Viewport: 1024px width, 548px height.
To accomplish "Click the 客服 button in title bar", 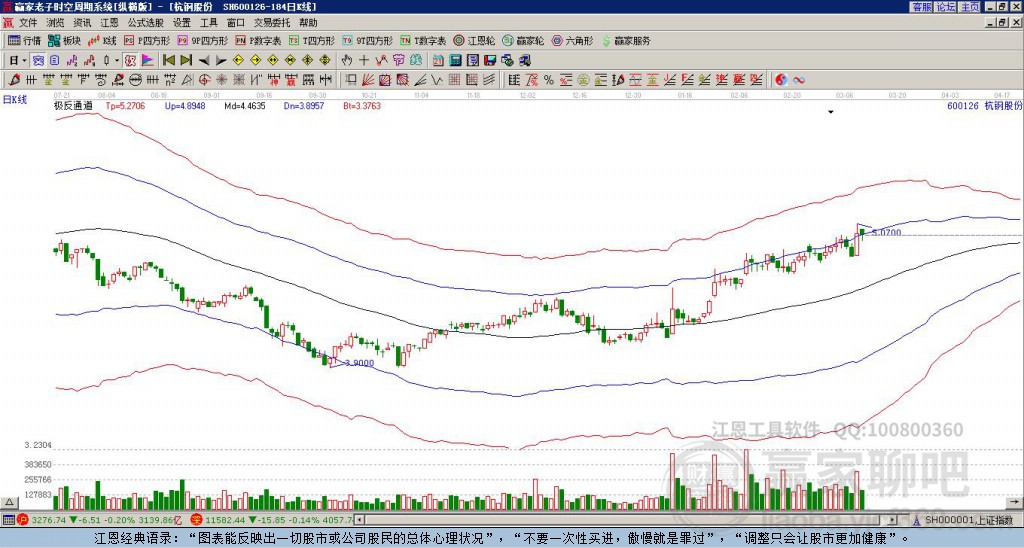I will tap(921, 7).
